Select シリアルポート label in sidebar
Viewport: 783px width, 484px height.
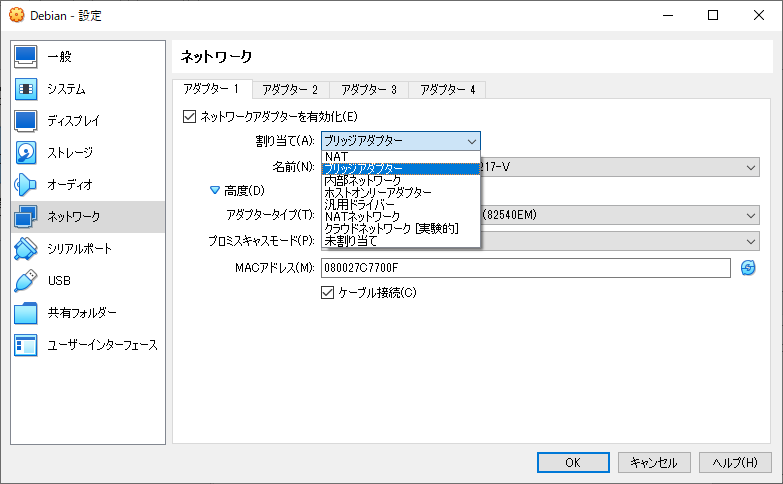click(x=79, y=249)
